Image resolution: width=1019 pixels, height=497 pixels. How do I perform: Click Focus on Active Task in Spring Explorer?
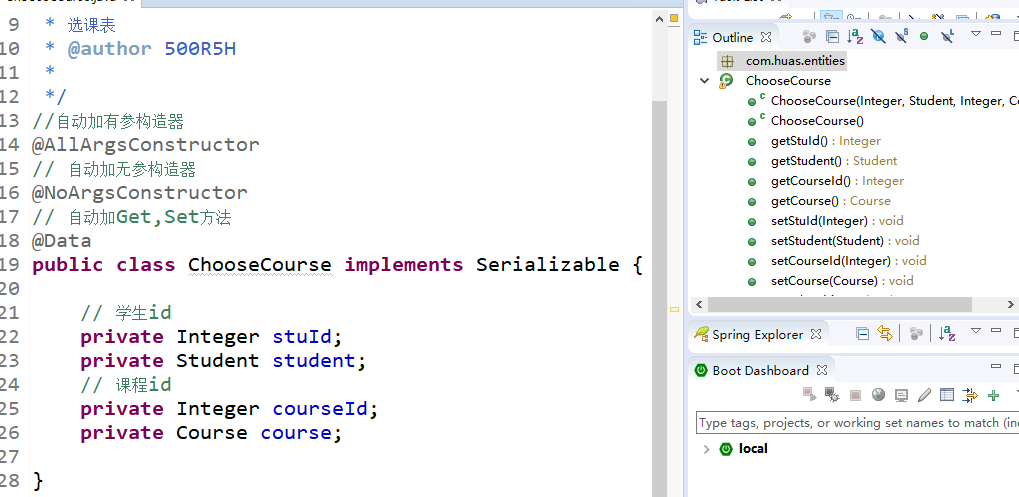[916, 334]
